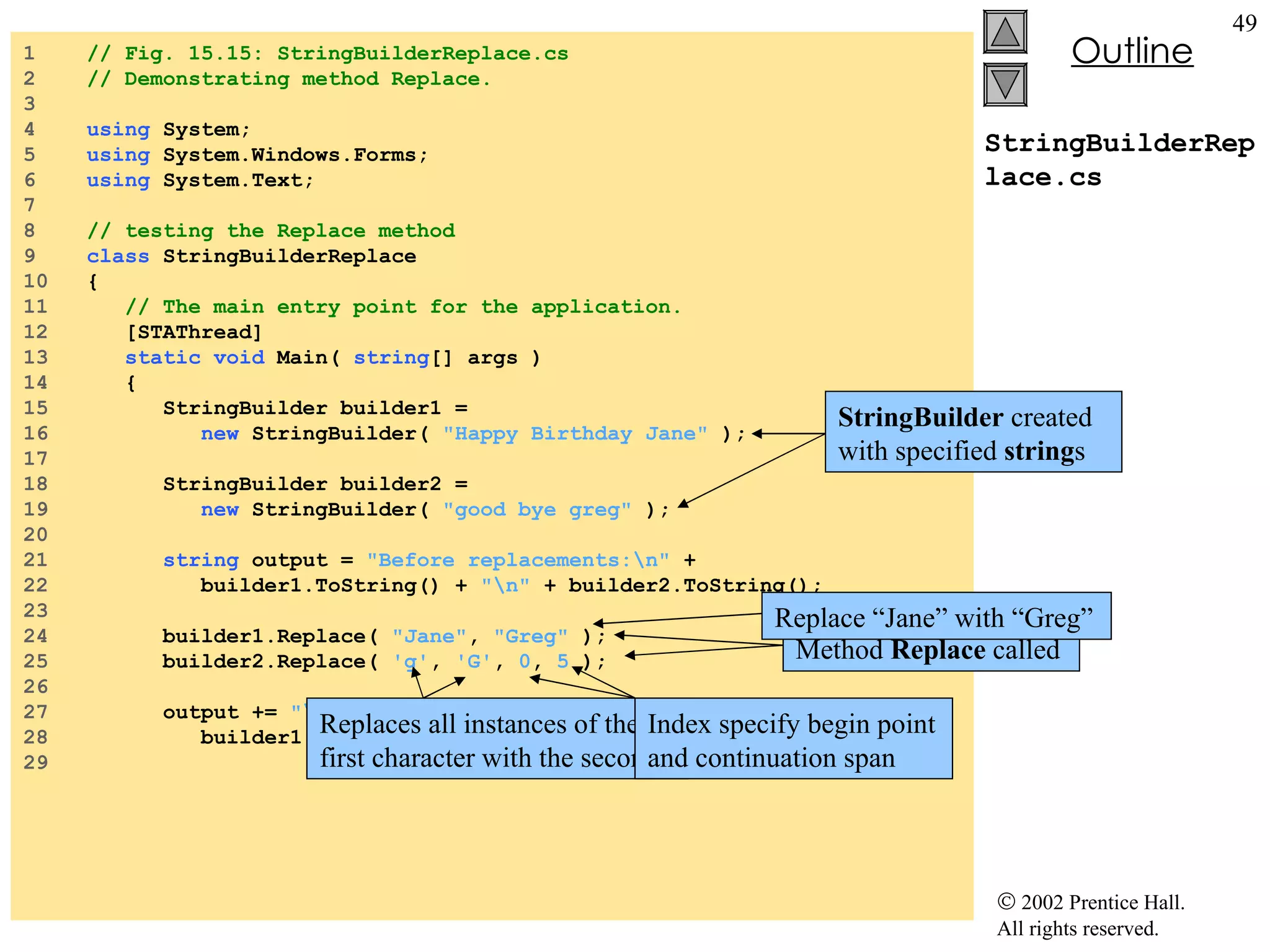Click 'output +=' on line 27
The width and height of the screenshot is (1270, 952).
(220, 713)
